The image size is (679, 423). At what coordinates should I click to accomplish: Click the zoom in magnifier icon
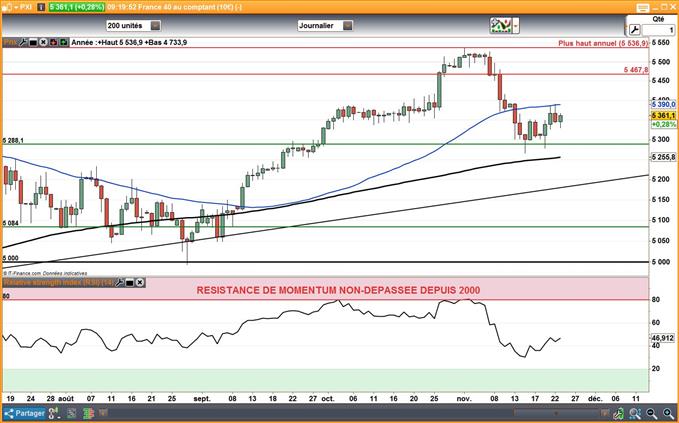click(668, 413)
